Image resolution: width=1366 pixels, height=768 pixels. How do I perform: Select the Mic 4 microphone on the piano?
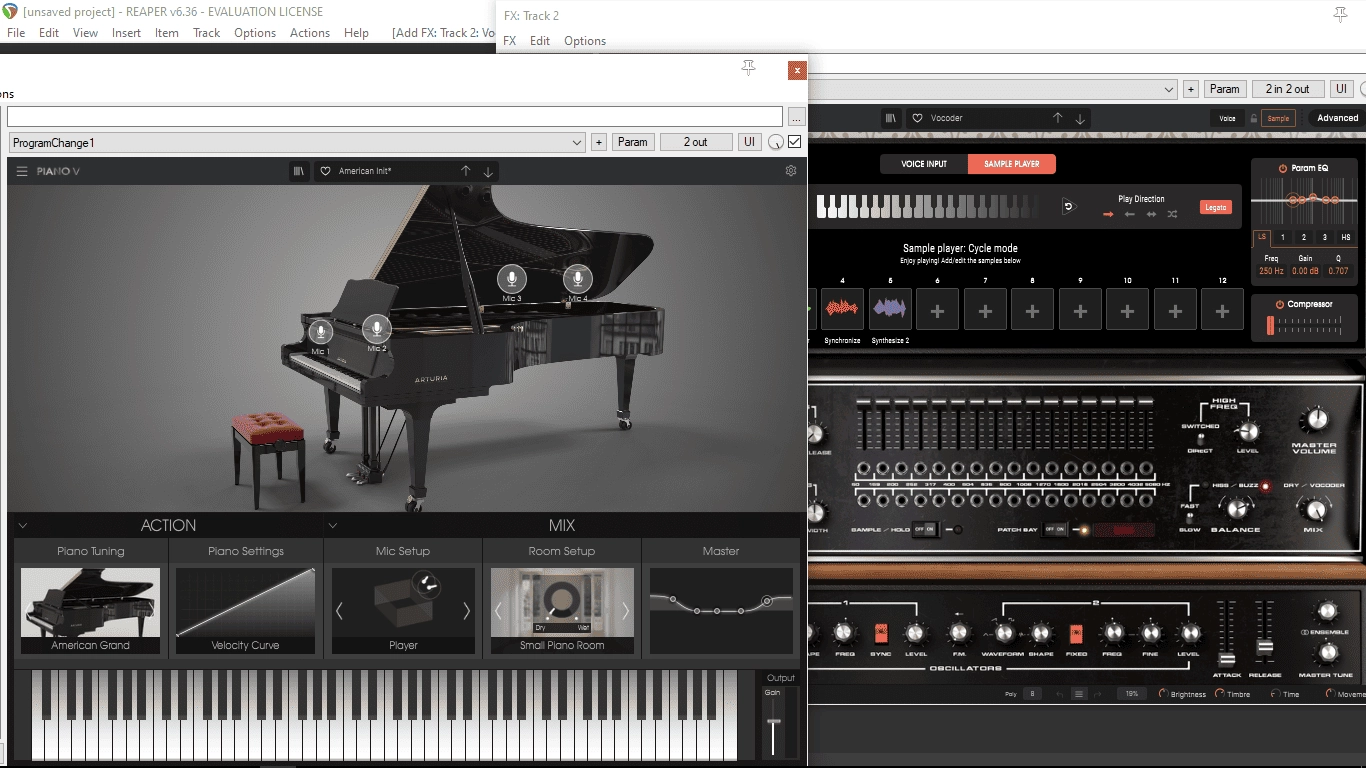pos(577,280)
